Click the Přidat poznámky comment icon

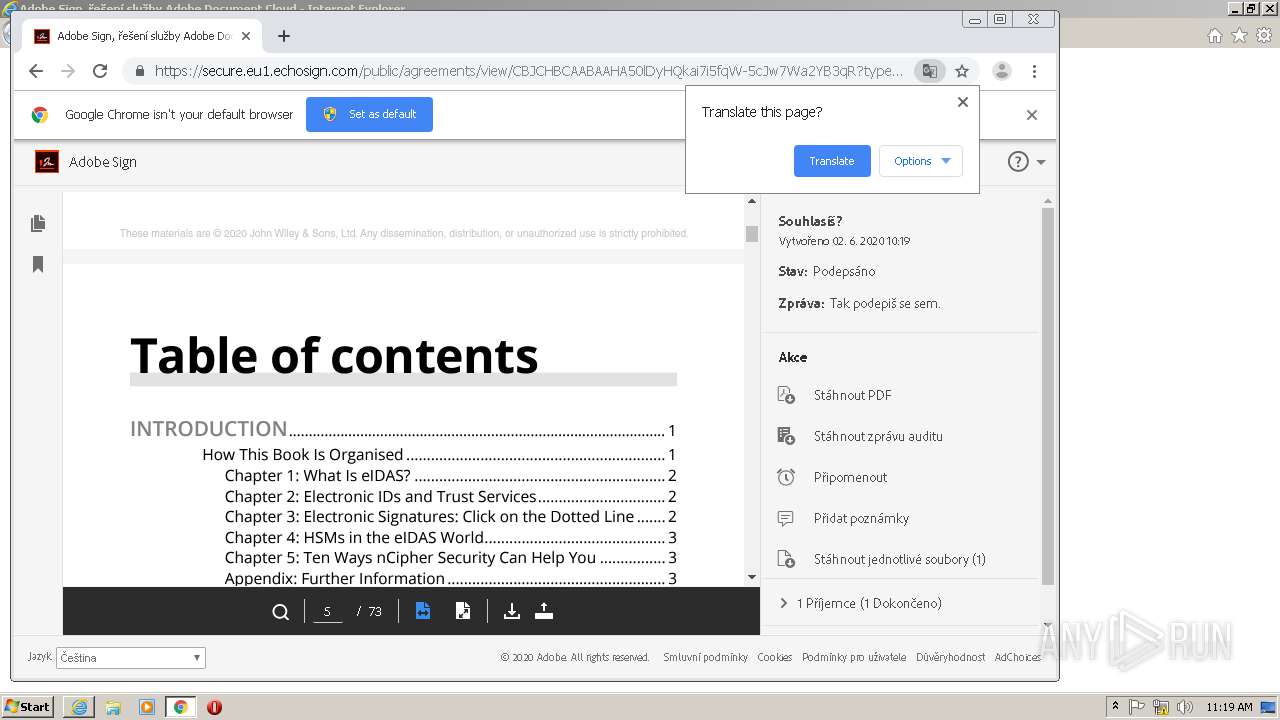786,518
